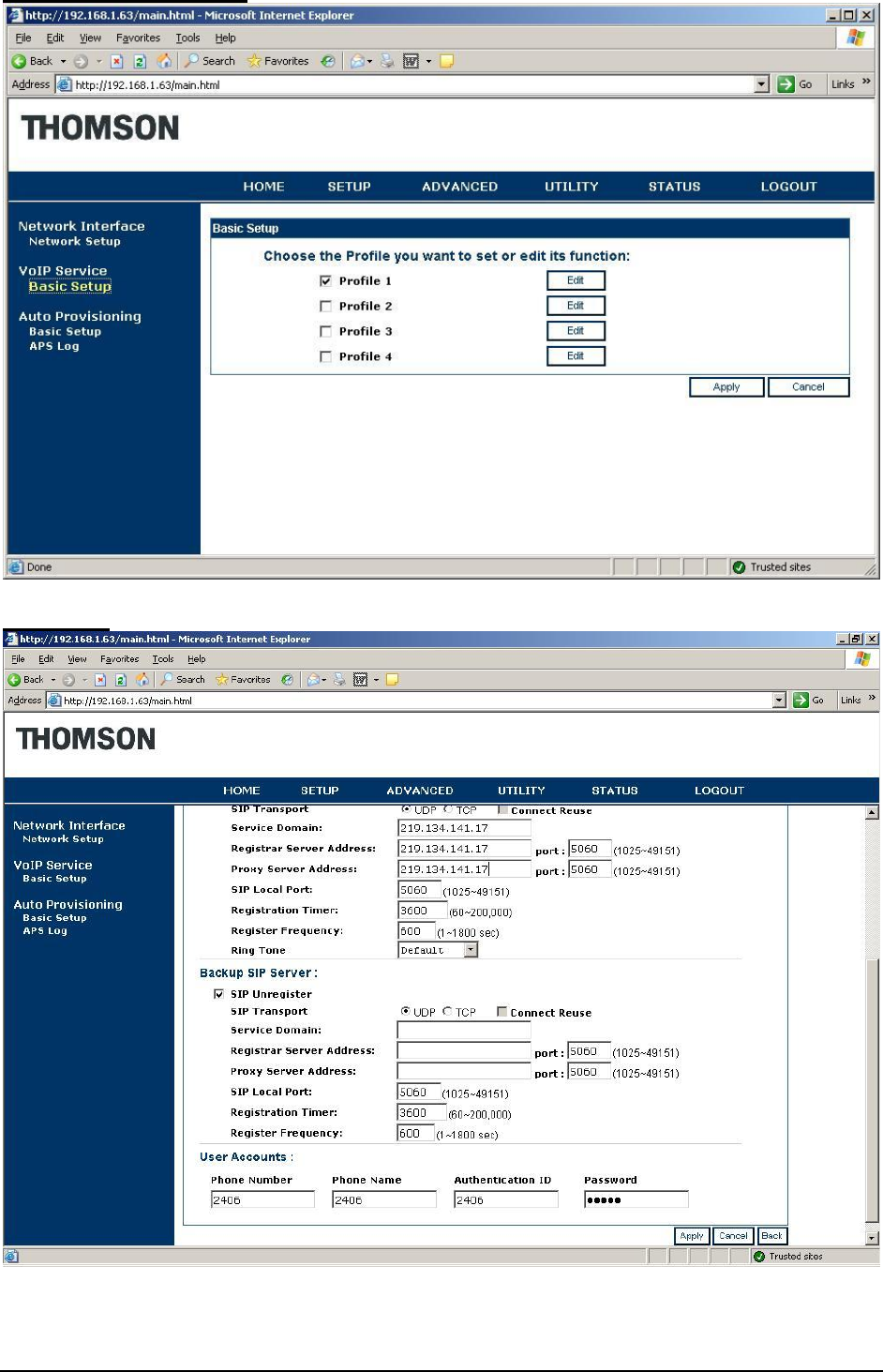Click the Mail icon in the SIP settings window toolbar
The width and height of the screenshot is (883, 1372).
click(313, 680)
